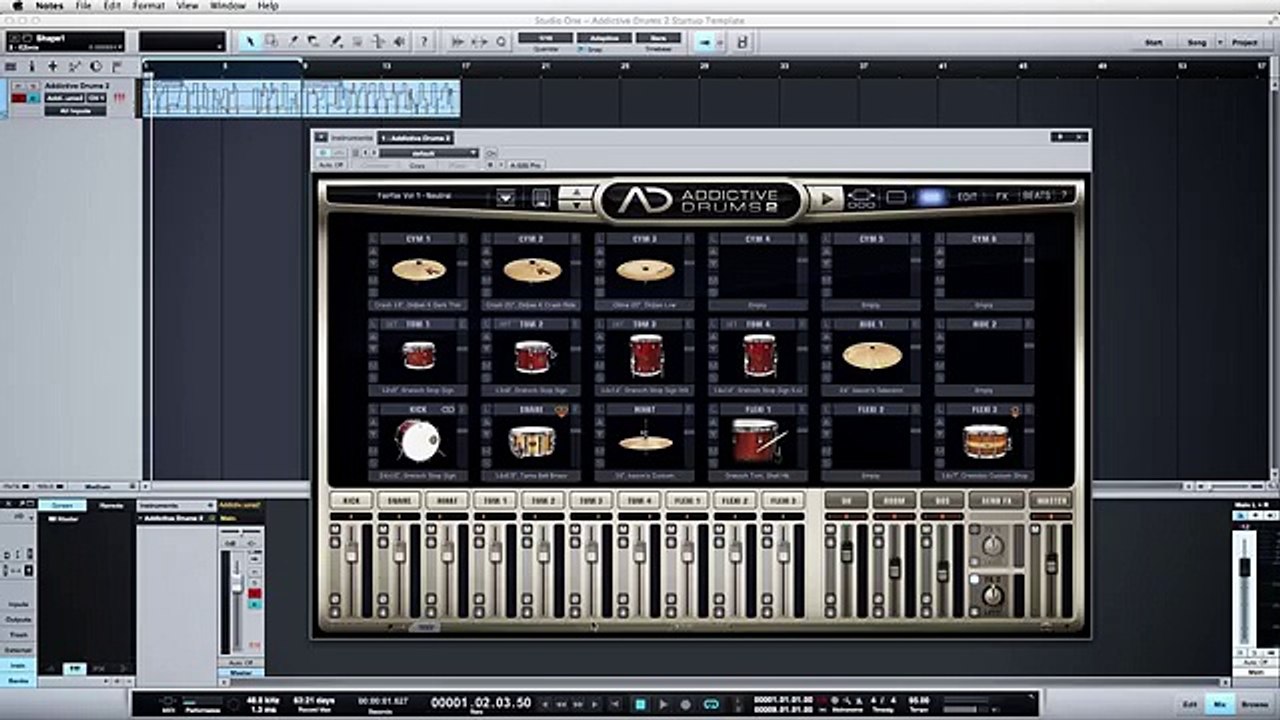The image size is (1280, 720).
Task: Switch to the EDIT page in Addictive Drums
Action: tap(967, 197)
